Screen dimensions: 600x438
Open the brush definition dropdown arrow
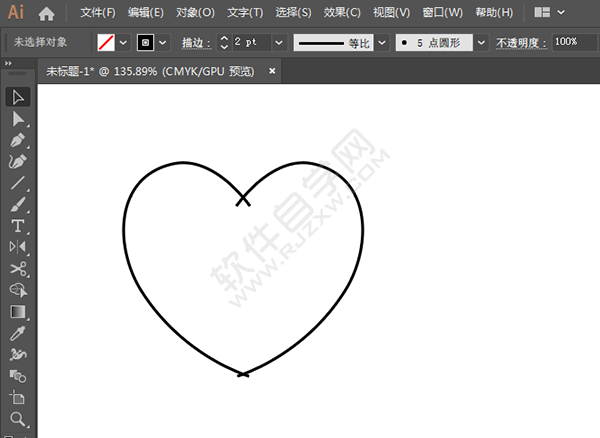[481, 42]
